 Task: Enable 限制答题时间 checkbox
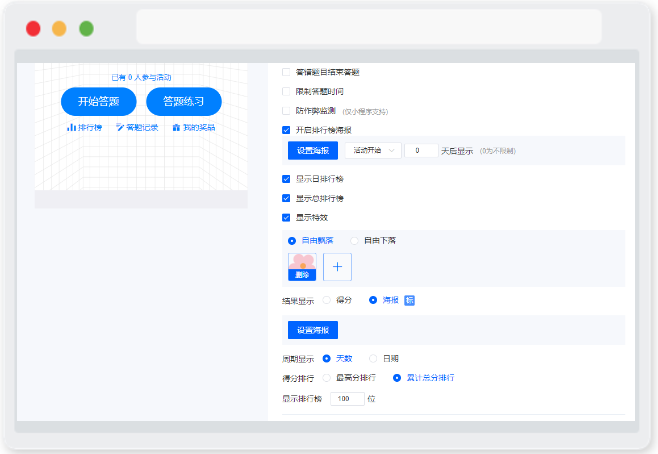[x=286, y=91]
